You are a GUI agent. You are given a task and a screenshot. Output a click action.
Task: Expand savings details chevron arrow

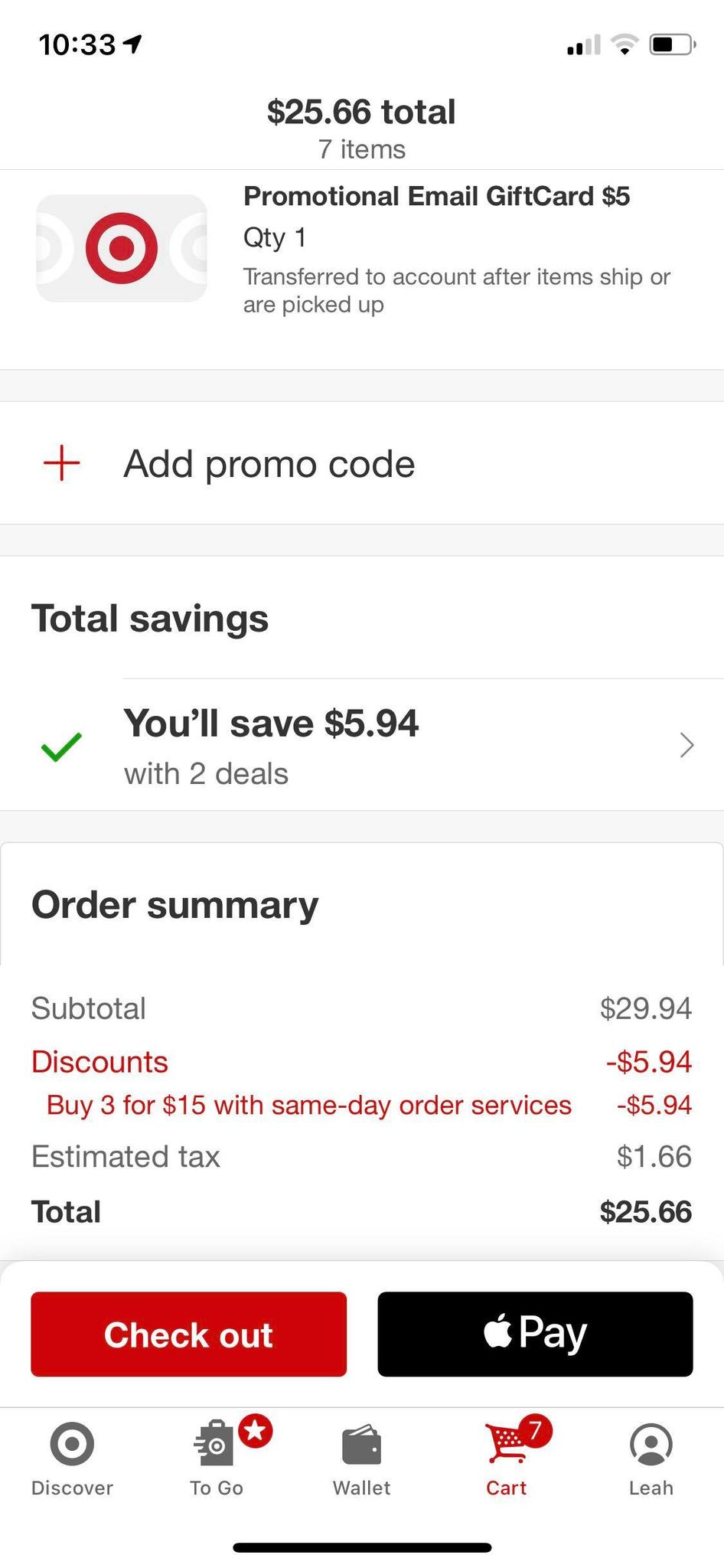pyautogui.click(x=686, y=745)
